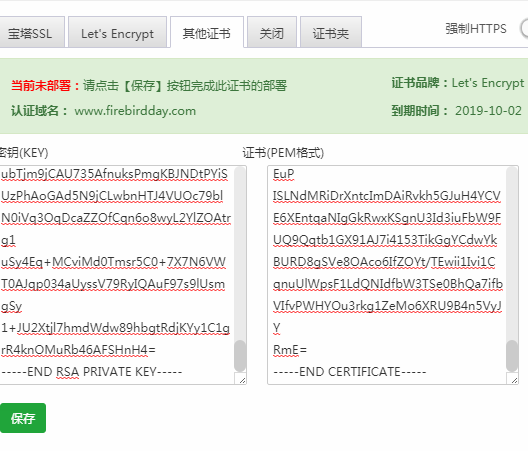Click the certificate line starting UQ9Qqtb1GX91
This screenshot has height=451, width=528.
(385, 240)
